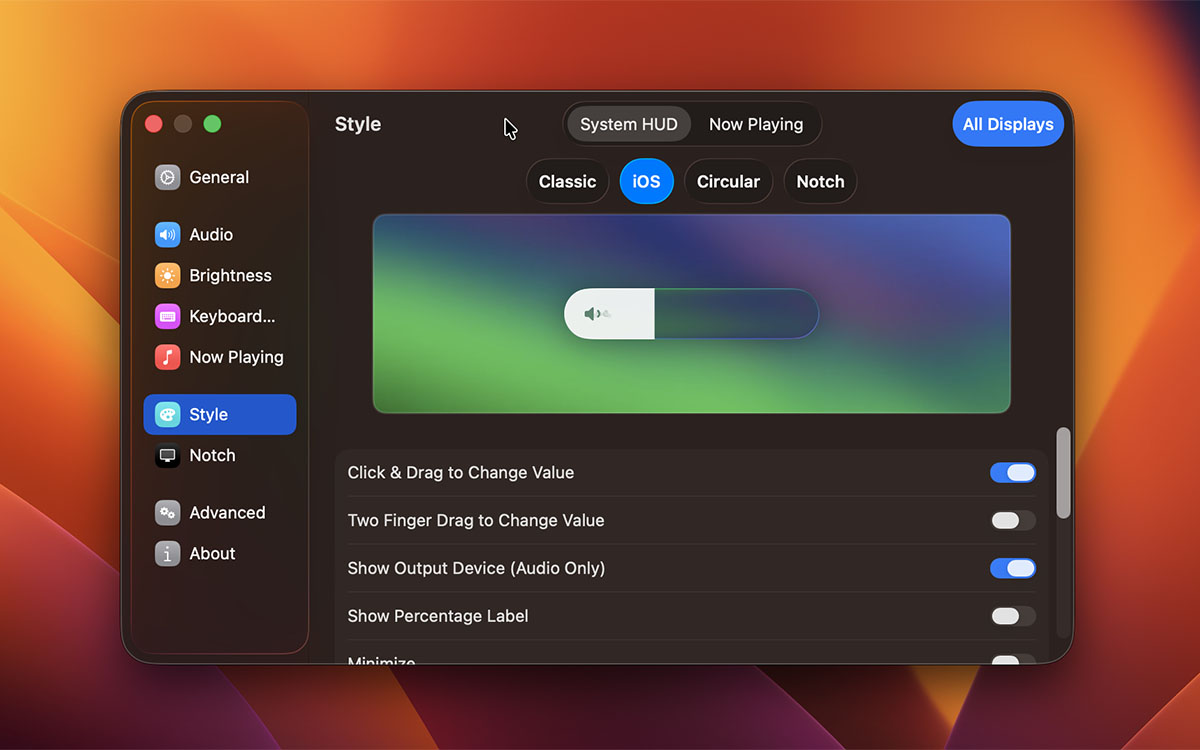The height and width of the screenshot is (750, 1200).
Task: Select the Notch style button
Action: [x=820, y=182]
